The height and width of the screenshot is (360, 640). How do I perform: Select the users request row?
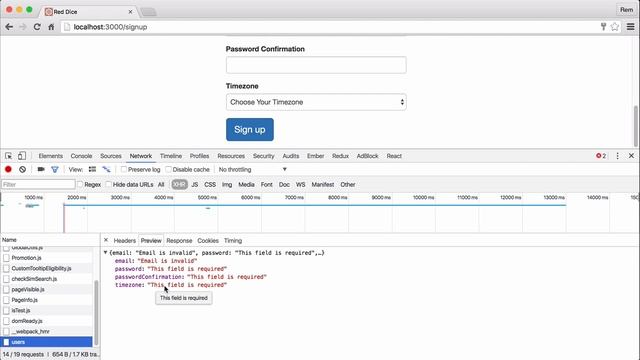coord(46,342)
